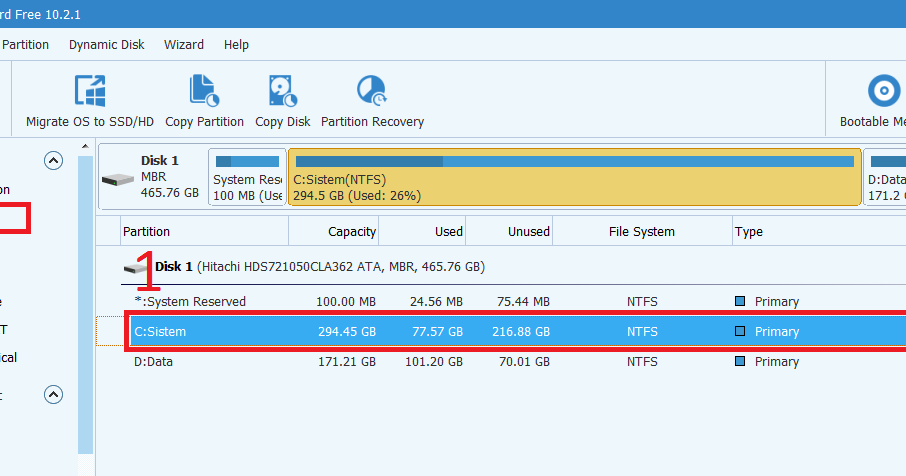The height and width of the screenshot is (476, 906).
Task: Collapse the lower left sidebar section
Action: point(53,395)
